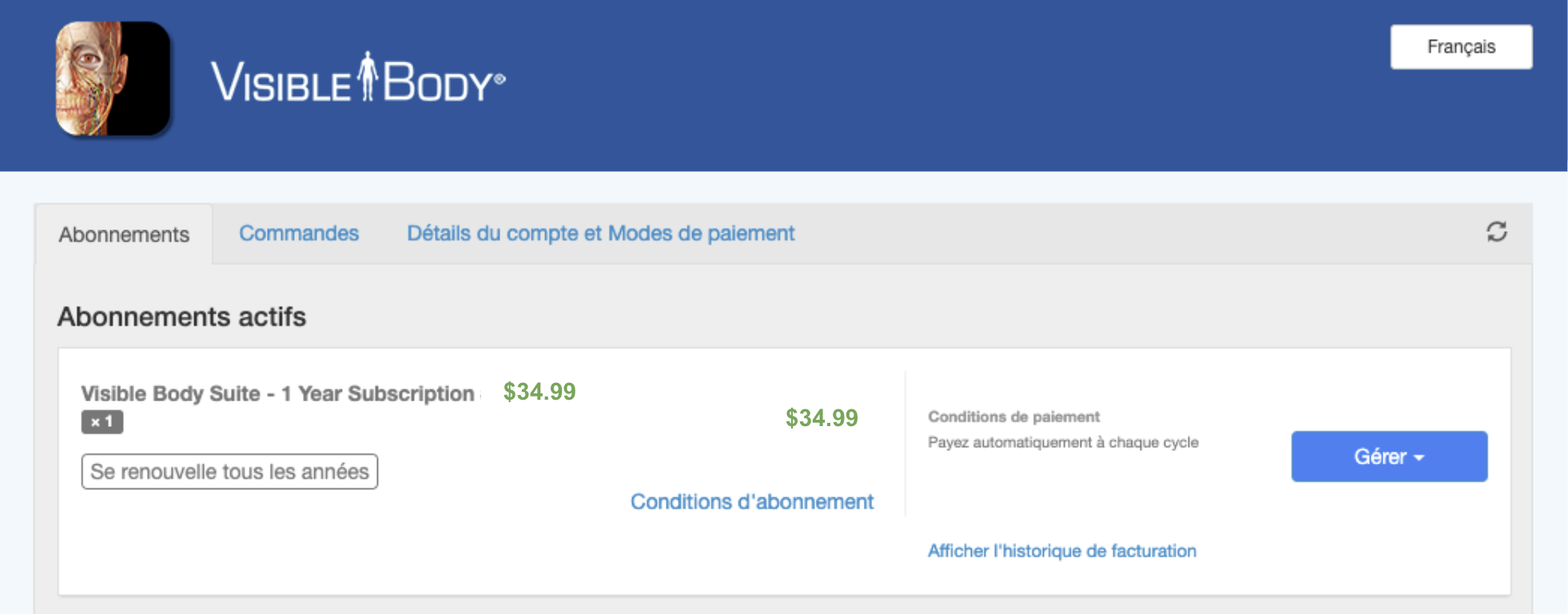Click the caret arrow on Gérer button

tap(1419, 458)
